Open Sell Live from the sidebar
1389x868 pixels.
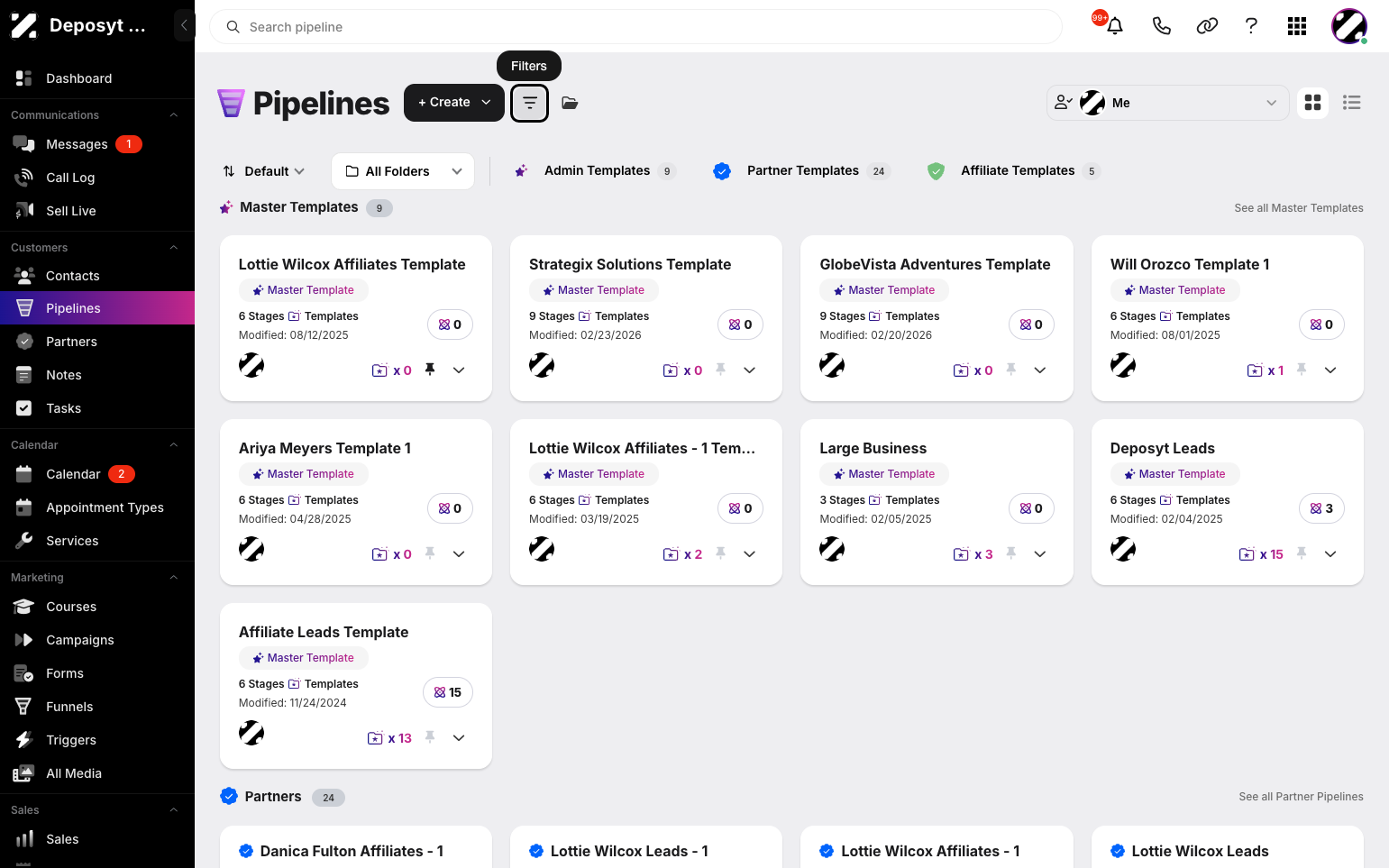click(97, 211)
